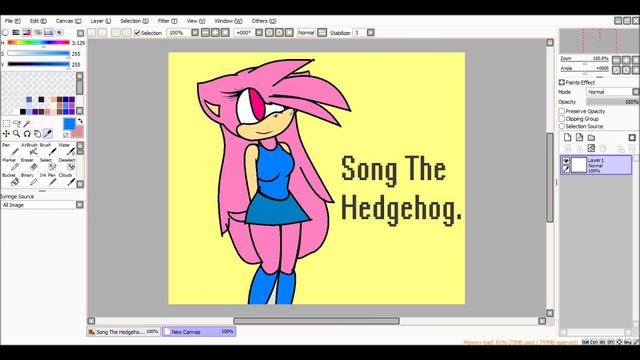Pick the rectangular selection tool

(6, 123)
